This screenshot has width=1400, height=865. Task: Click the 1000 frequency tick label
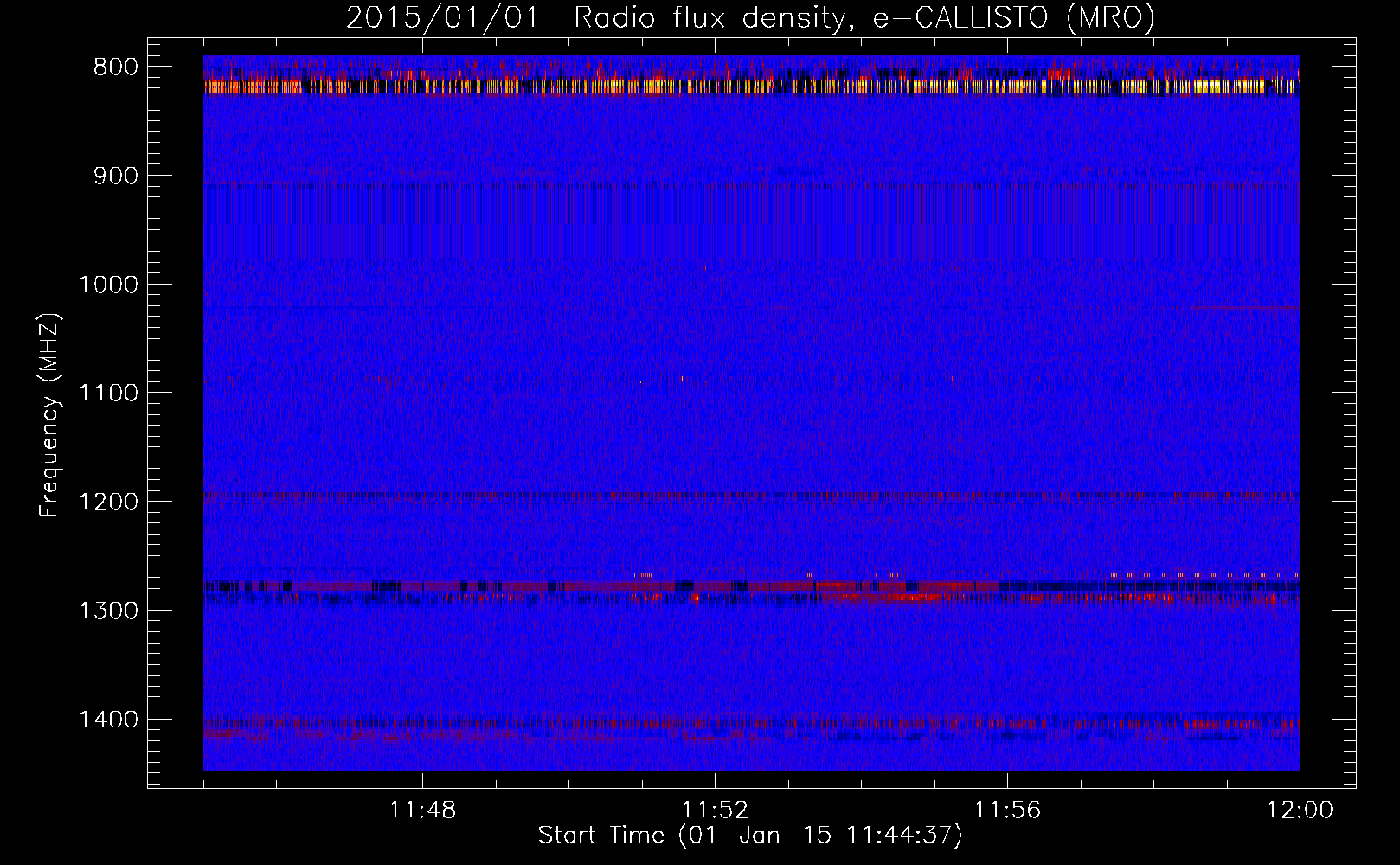(x=109, y=285)
